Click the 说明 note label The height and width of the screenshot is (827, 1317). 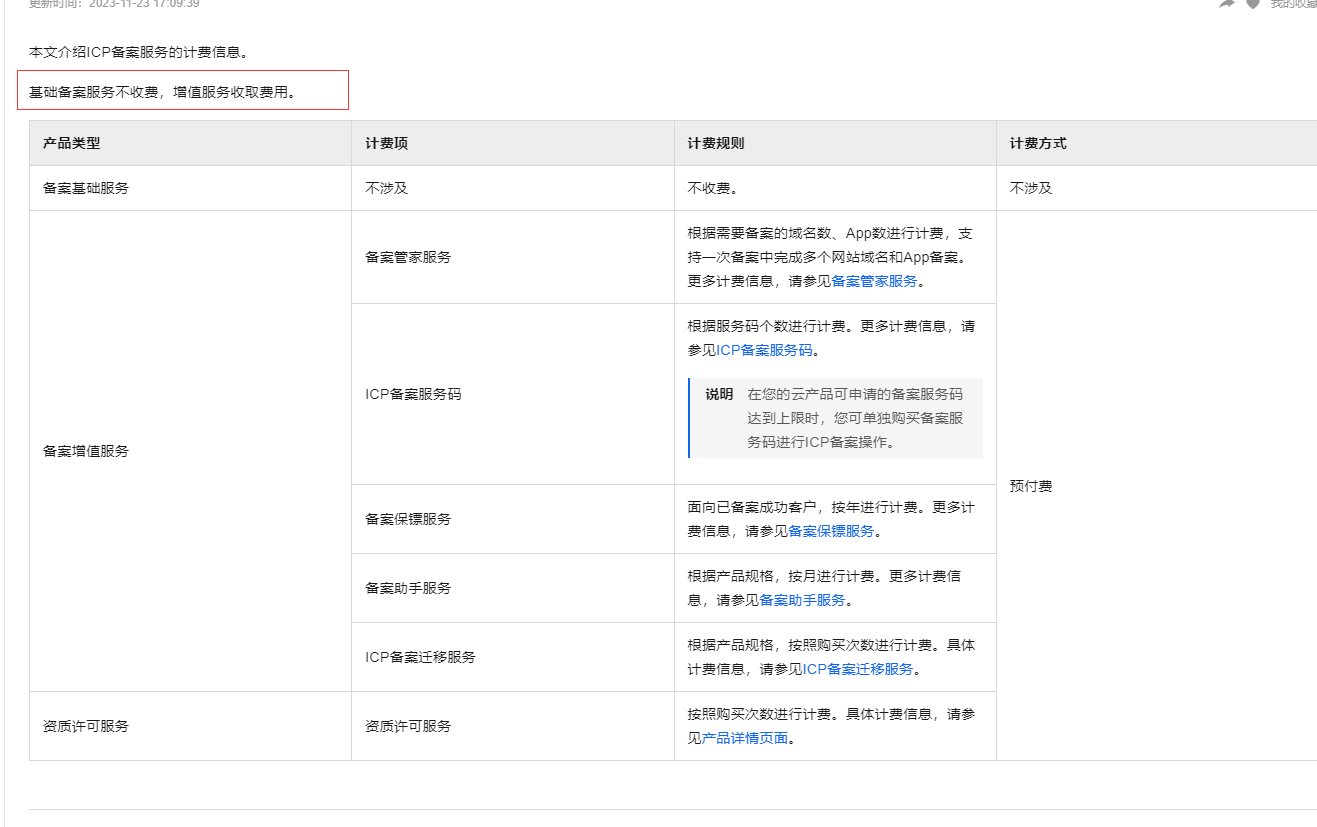pos(719,394)
